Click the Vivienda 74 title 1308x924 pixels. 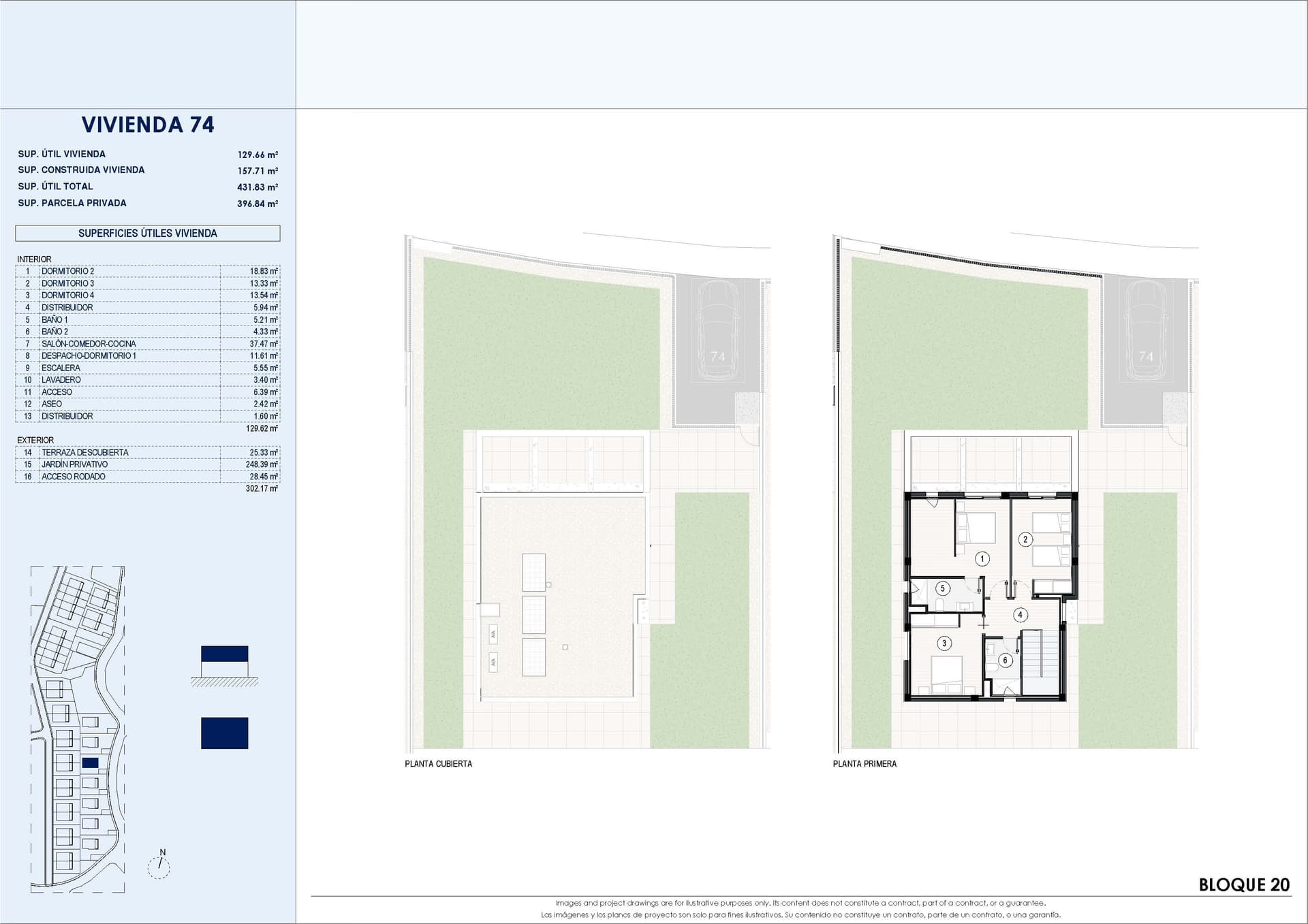(x=148, y=125)
